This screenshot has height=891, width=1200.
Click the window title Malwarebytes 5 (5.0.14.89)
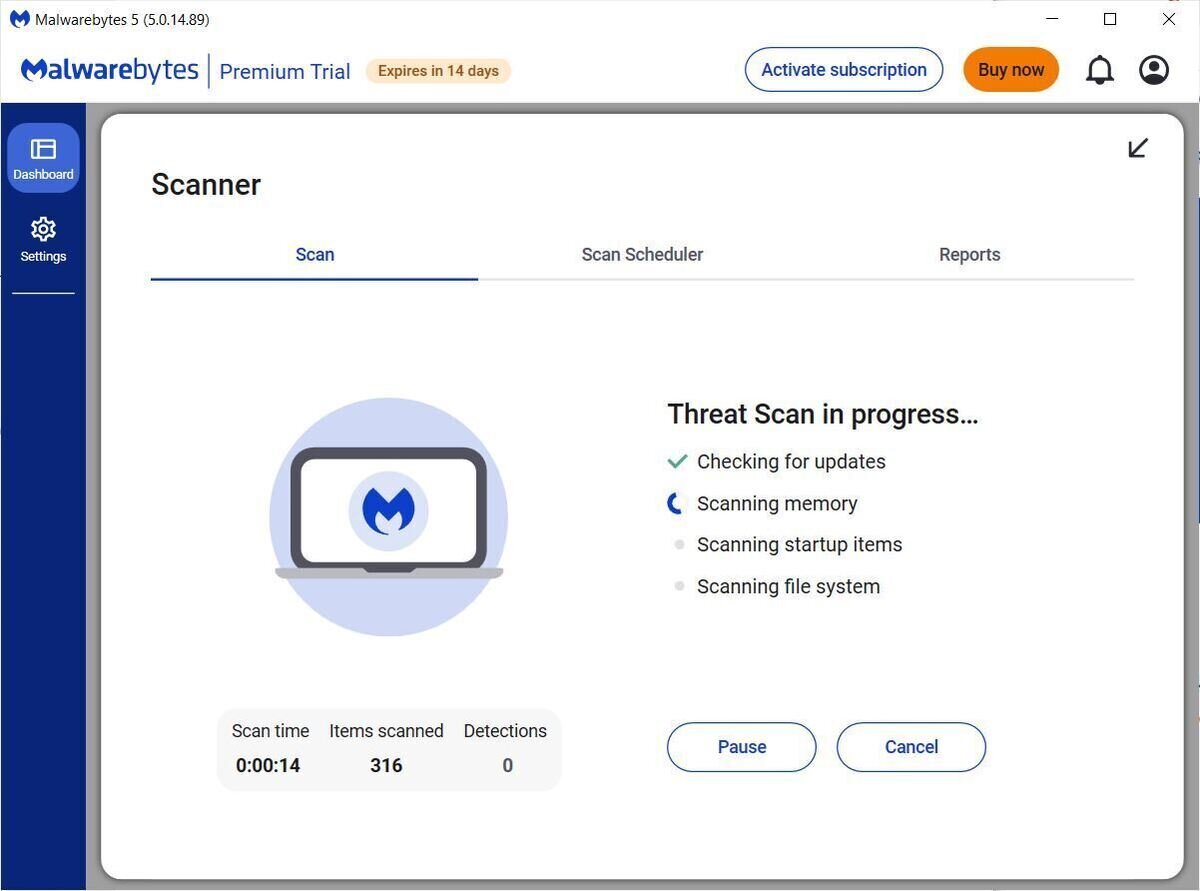[x=122, y=20]
